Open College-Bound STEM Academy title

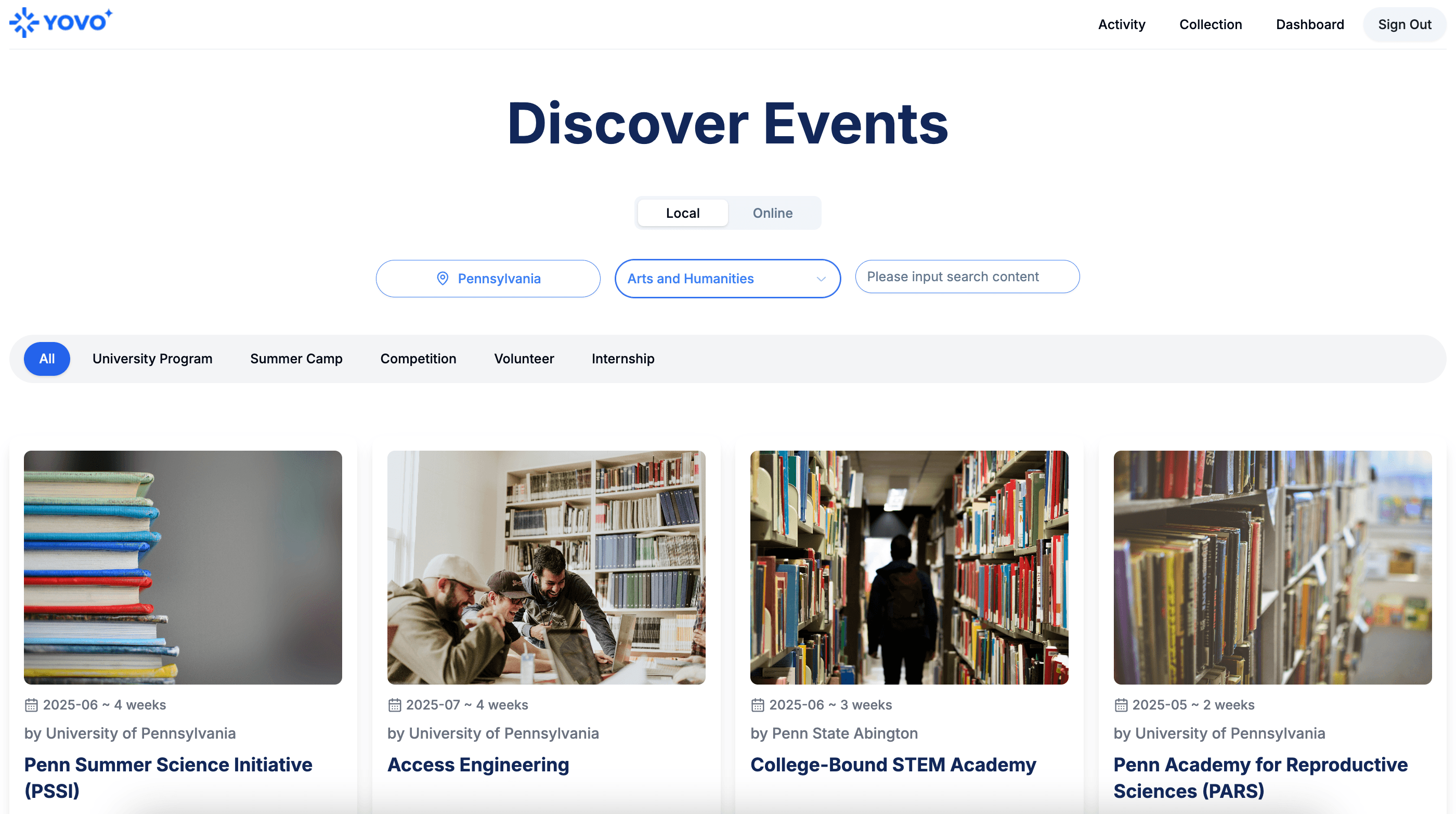pyautogui.click(x=893, y=765)
